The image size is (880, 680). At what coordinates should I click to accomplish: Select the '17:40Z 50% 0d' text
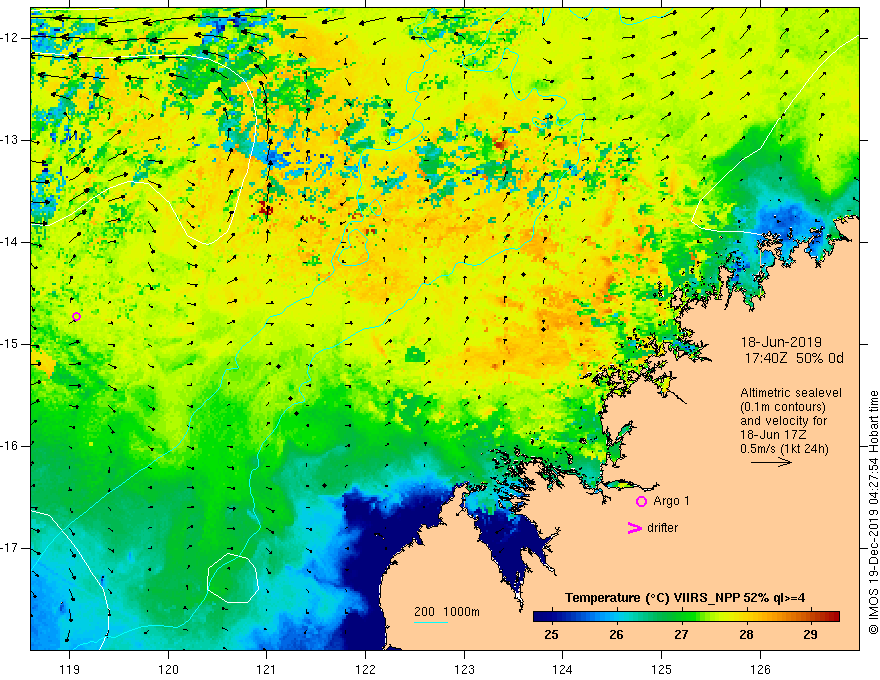tap(794, 358)
